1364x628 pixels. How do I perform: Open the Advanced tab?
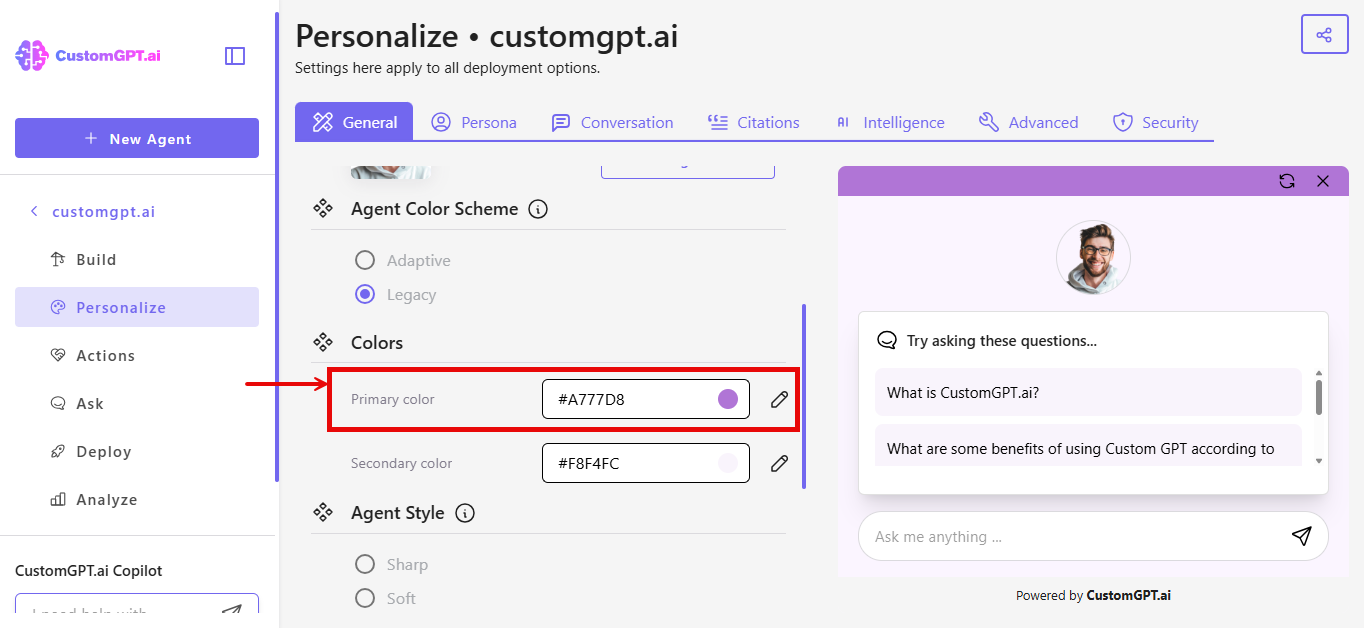pyautogui.click(x=1028, y=122)
